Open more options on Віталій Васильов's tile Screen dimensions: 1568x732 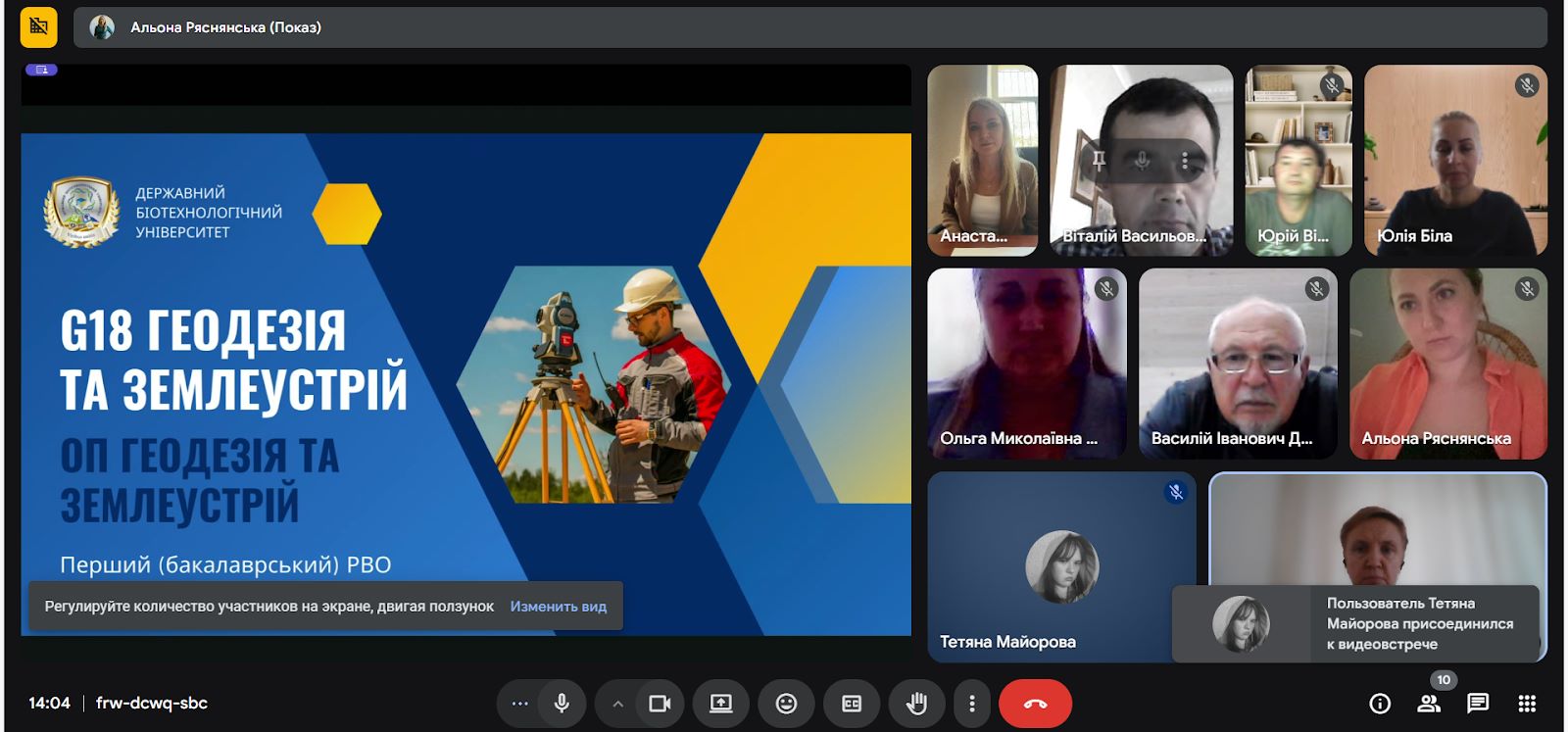[x=1185, y=161]
